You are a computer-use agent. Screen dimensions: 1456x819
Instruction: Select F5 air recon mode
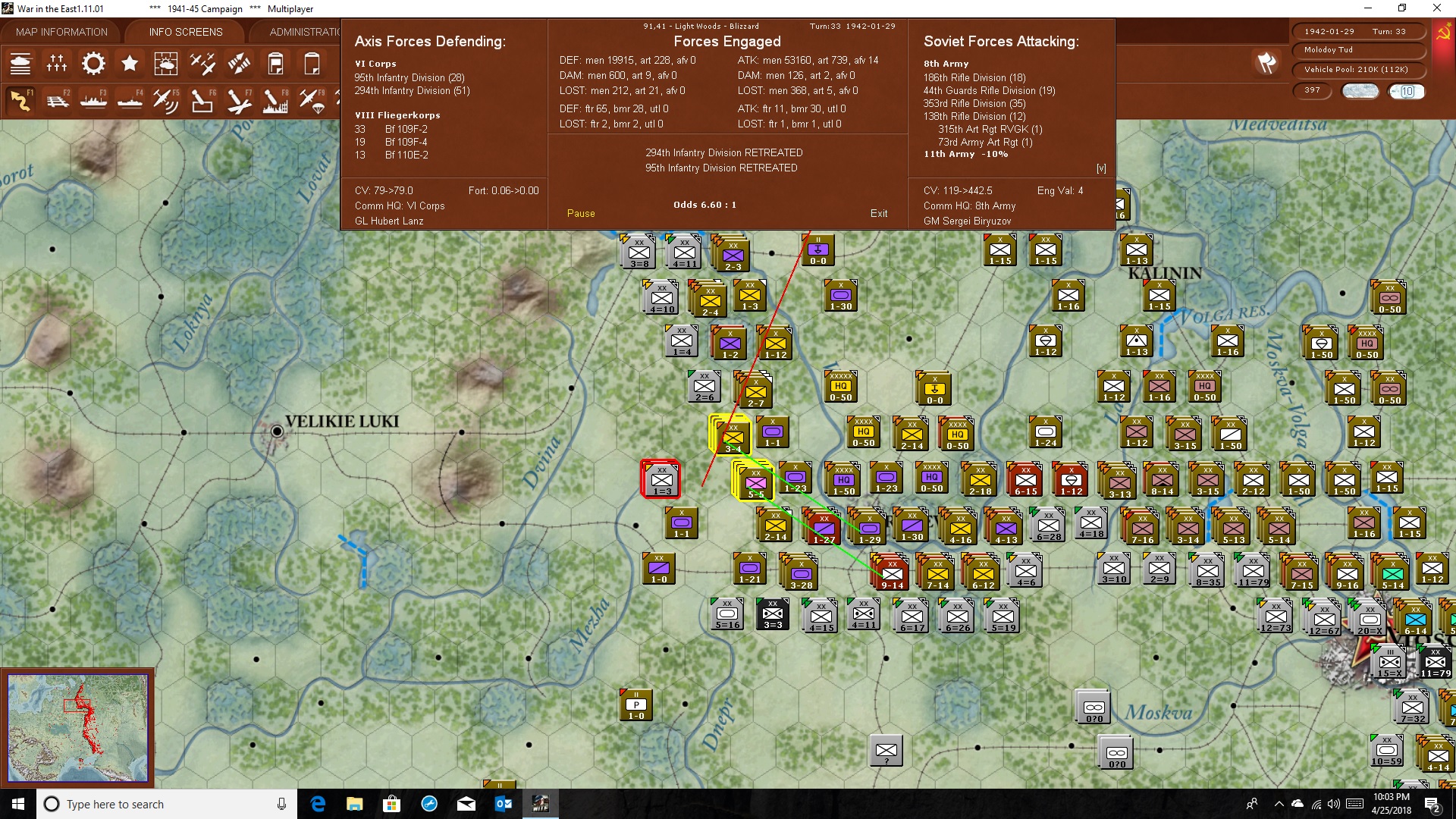click(x=166, y=100)
